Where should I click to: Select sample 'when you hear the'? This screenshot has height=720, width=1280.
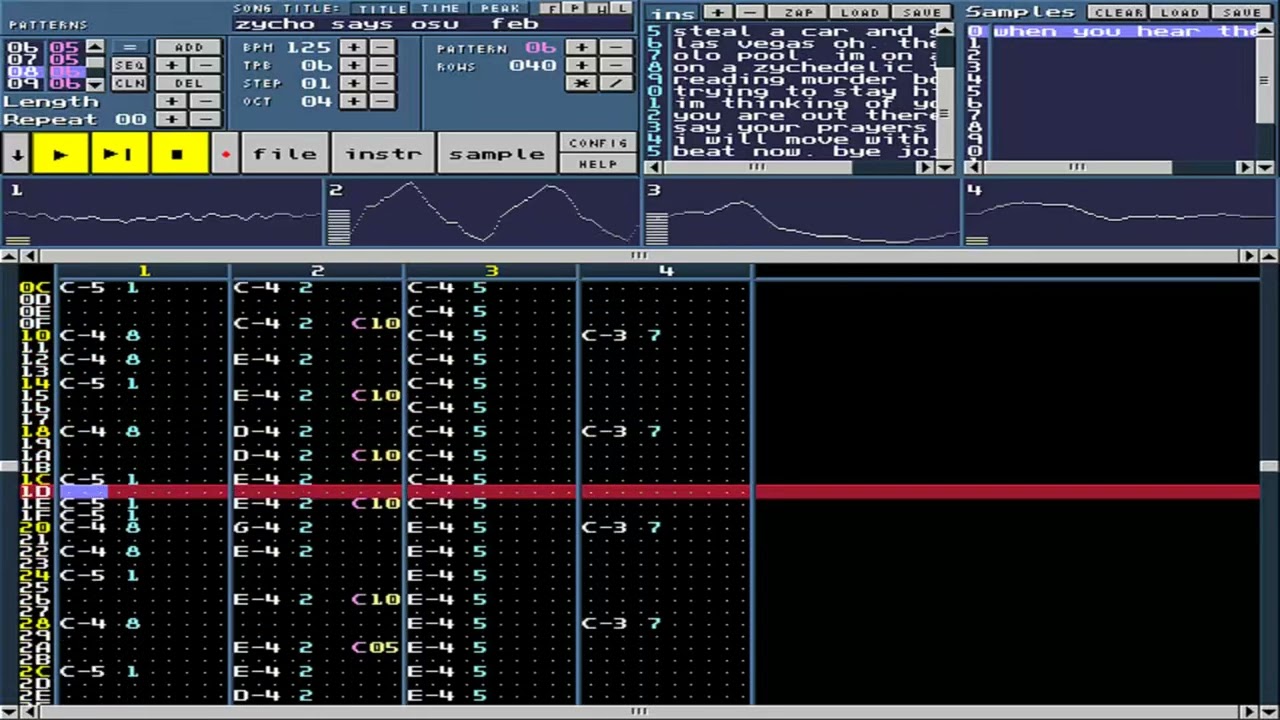[1125, 31]
